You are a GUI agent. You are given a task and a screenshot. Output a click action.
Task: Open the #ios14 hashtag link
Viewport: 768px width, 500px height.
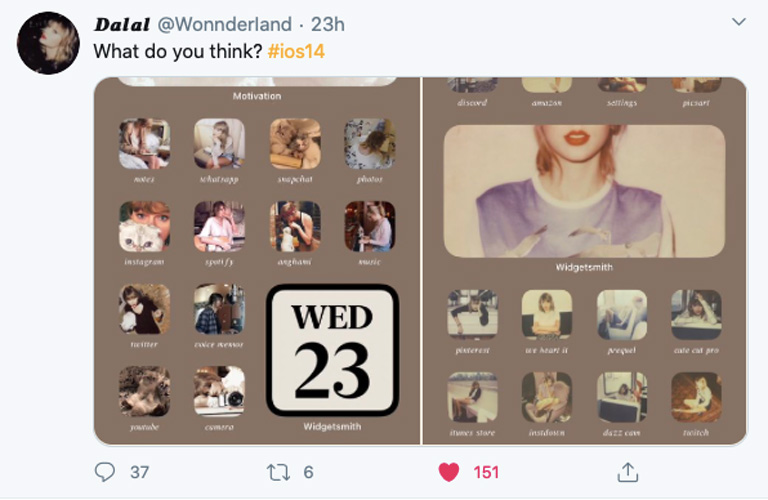296,51
